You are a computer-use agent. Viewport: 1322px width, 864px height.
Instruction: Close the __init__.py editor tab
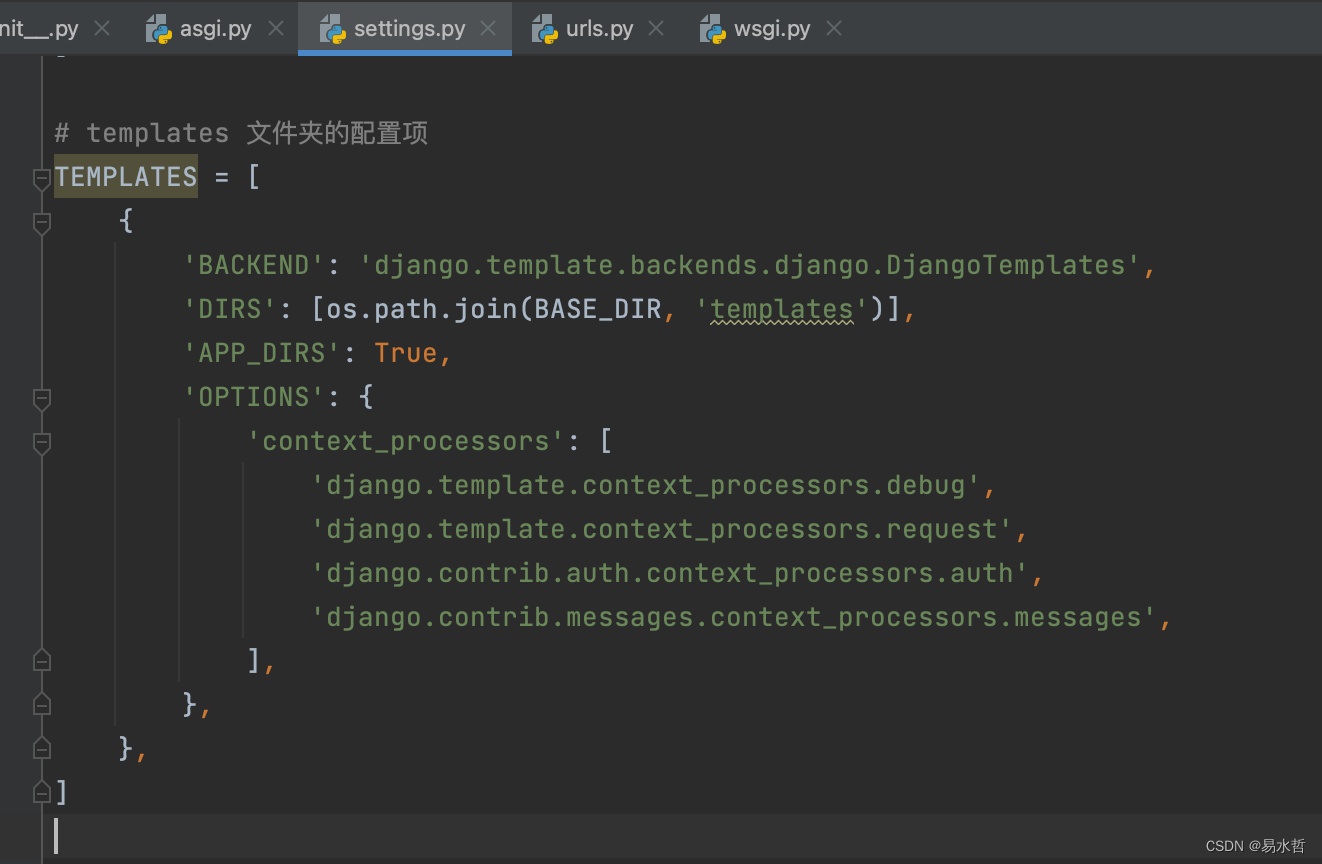102,29
